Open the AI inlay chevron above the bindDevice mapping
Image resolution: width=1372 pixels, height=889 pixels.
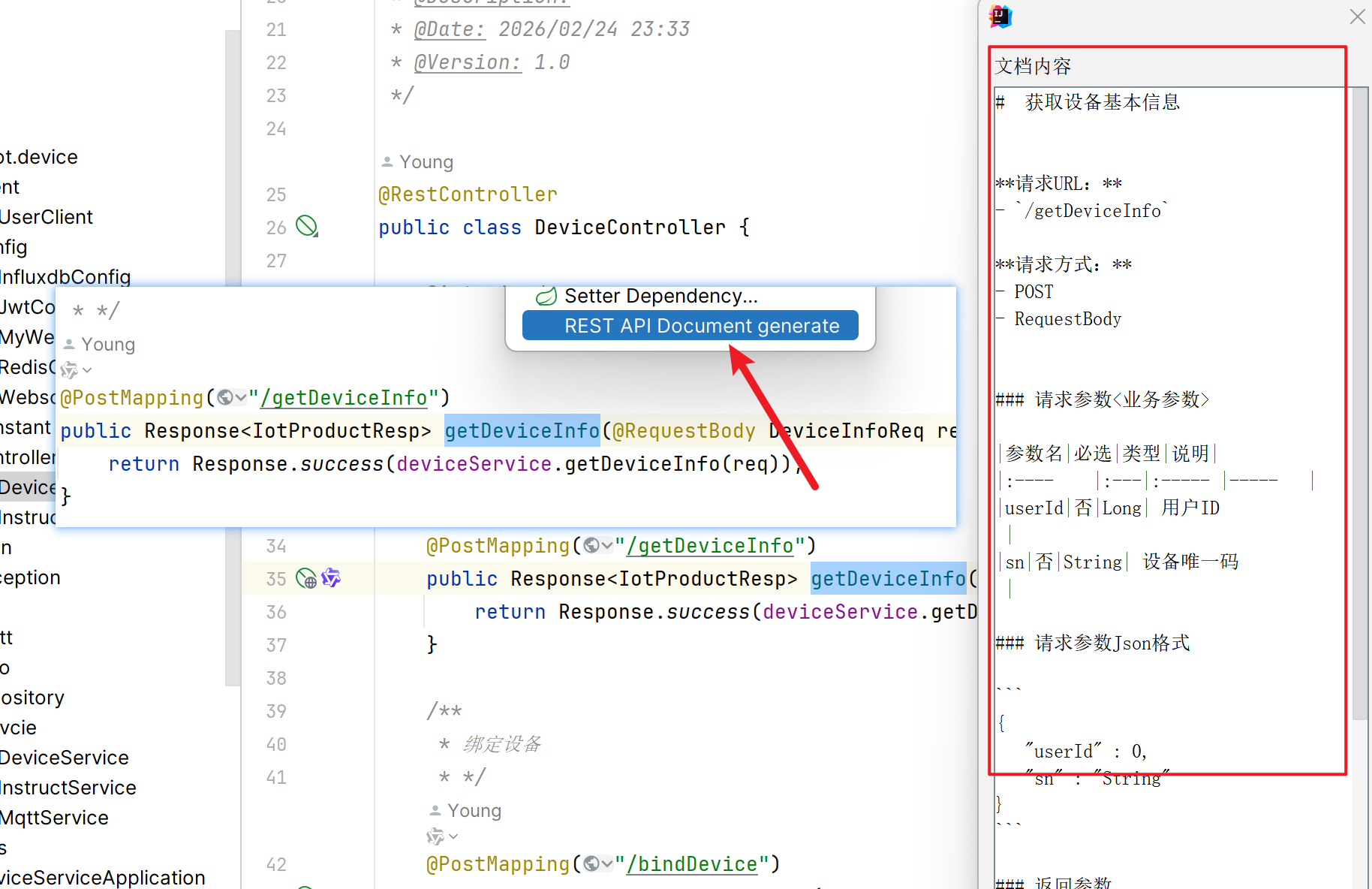coord(453,836)
